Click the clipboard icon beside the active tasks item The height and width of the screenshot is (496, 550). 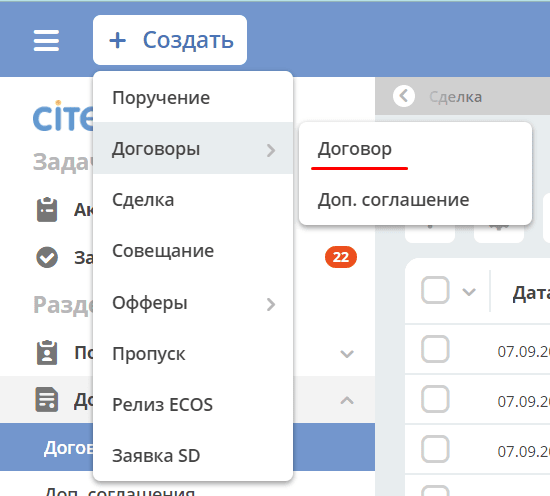click(47, 210)
